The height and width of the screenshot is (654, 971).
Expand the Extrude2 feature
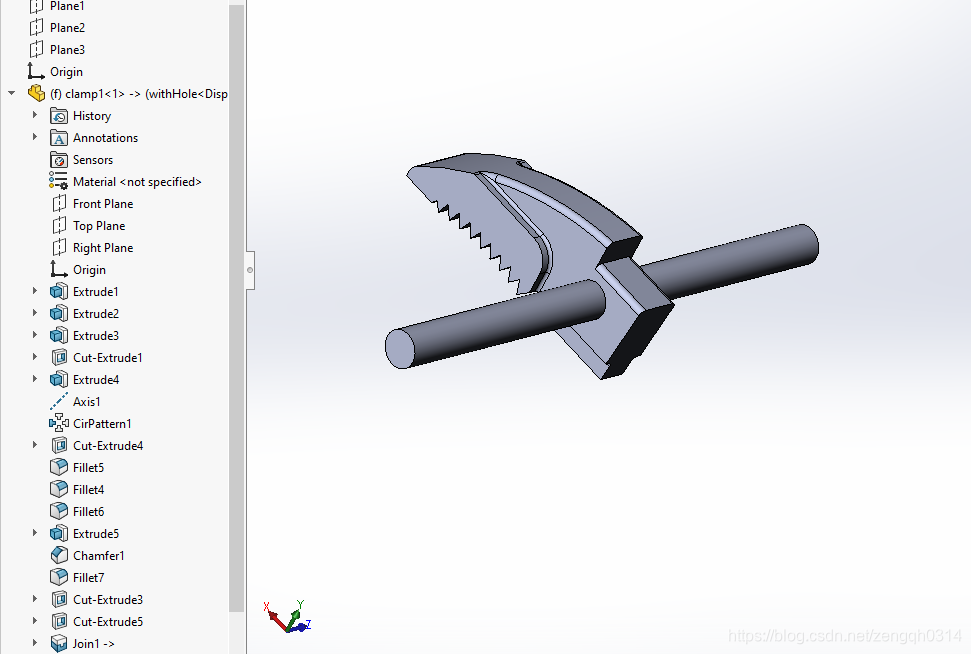click(x=35, y=313)
